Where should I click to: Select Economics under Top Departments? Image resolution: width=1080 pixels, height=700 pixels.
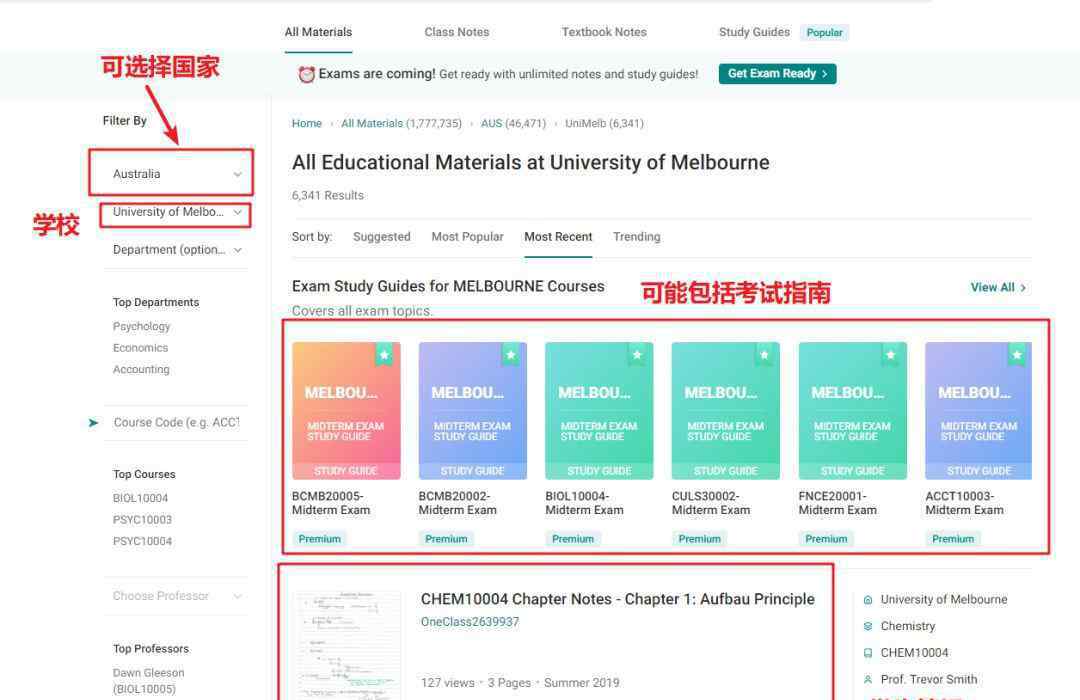coord(141,348)
